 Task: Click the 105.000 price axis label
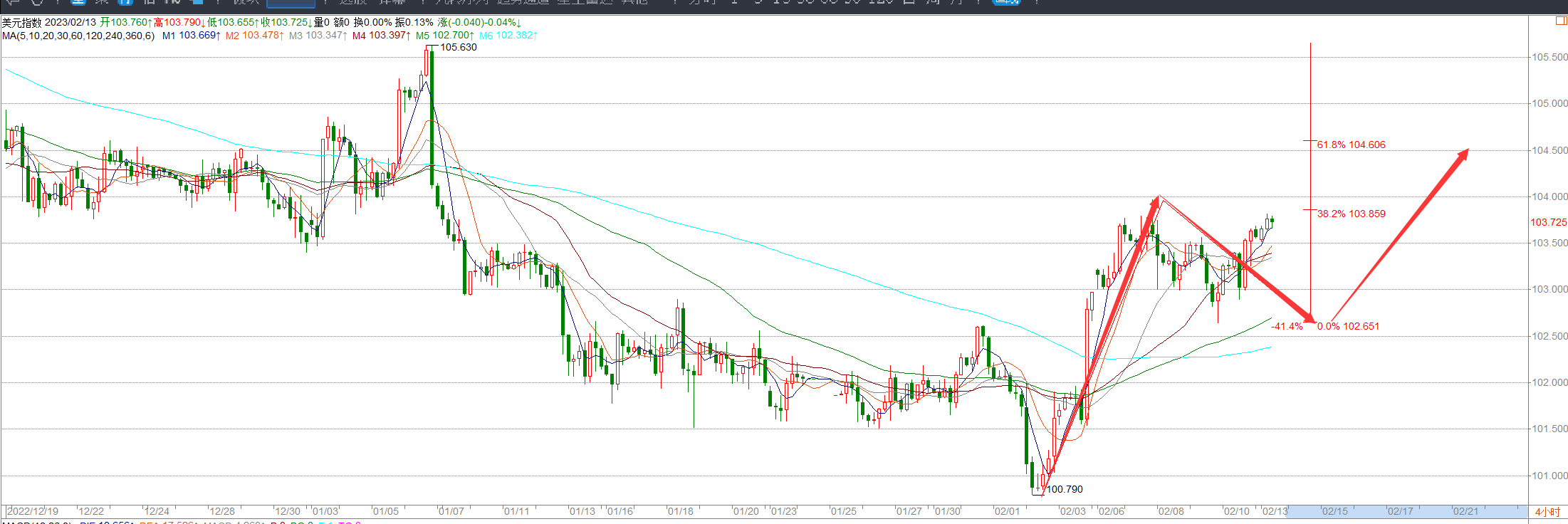1549,103
